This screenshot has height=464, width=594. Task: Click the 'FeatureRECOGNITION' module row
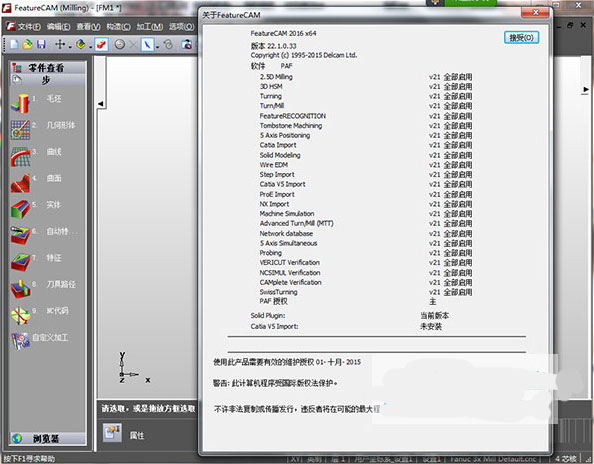tap(366, 116)
